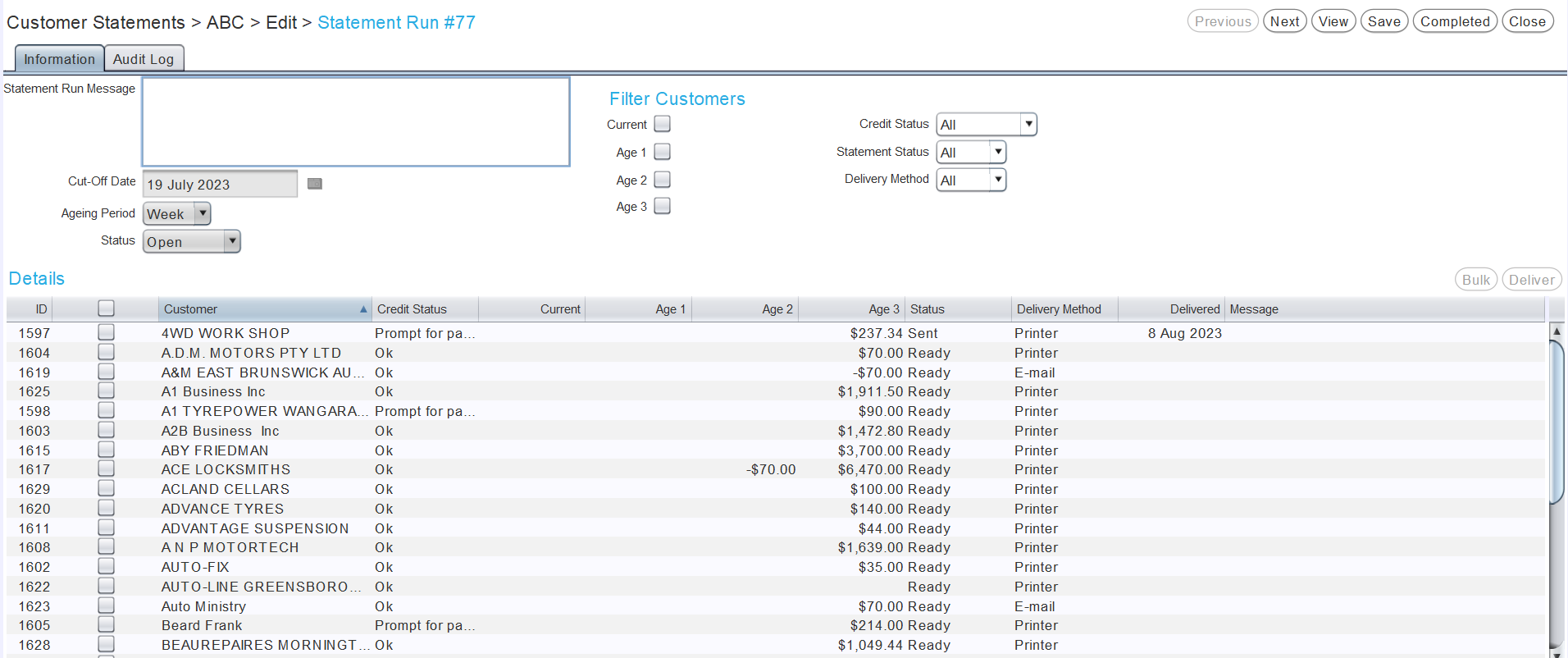1568x658 pixels.
Task: Click the details table vertical scrollbar thumb
Action: click(1557, 422)
